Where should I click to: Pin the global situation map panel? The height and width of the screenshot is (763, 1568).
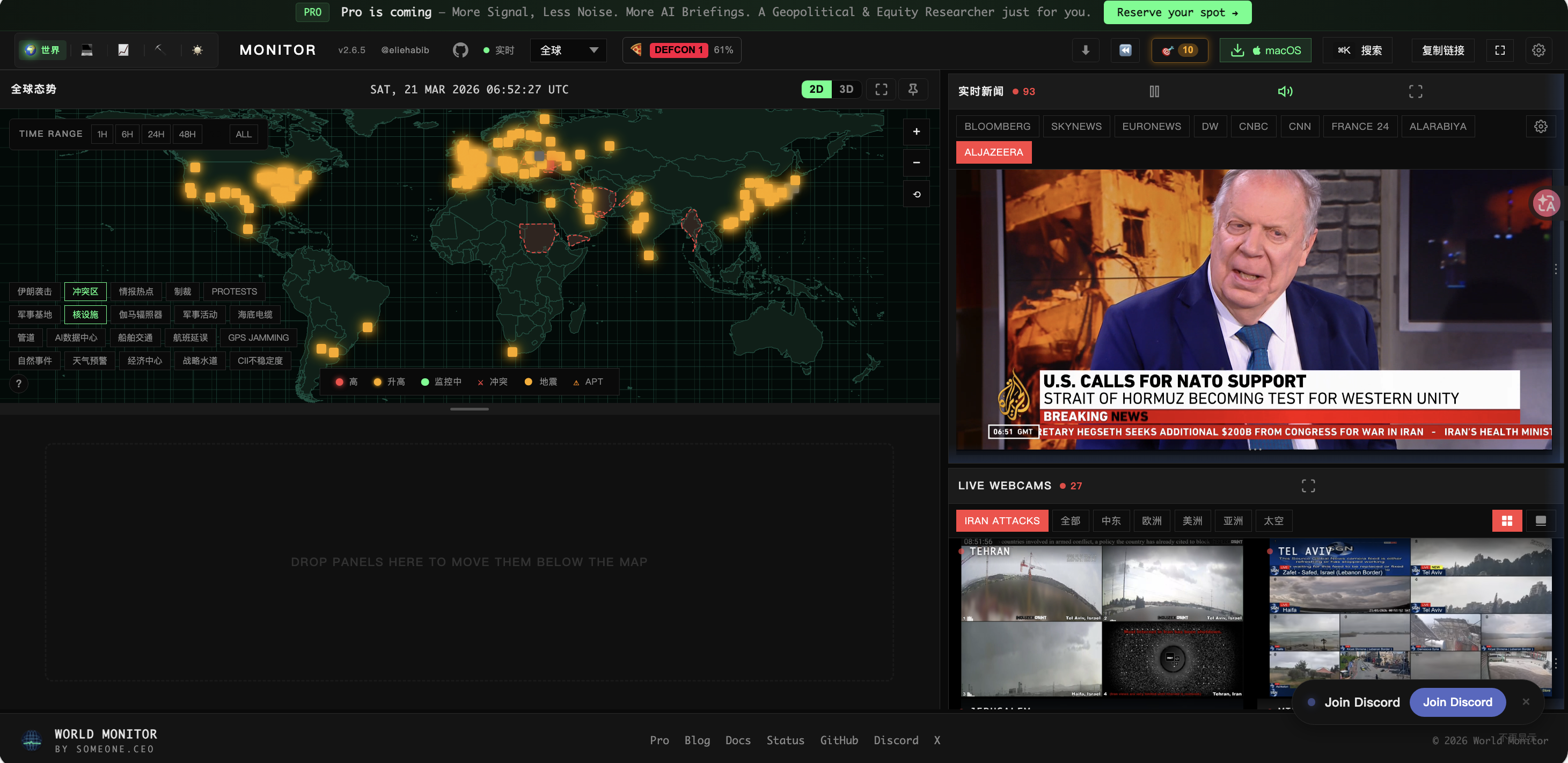tap(912, 90)
